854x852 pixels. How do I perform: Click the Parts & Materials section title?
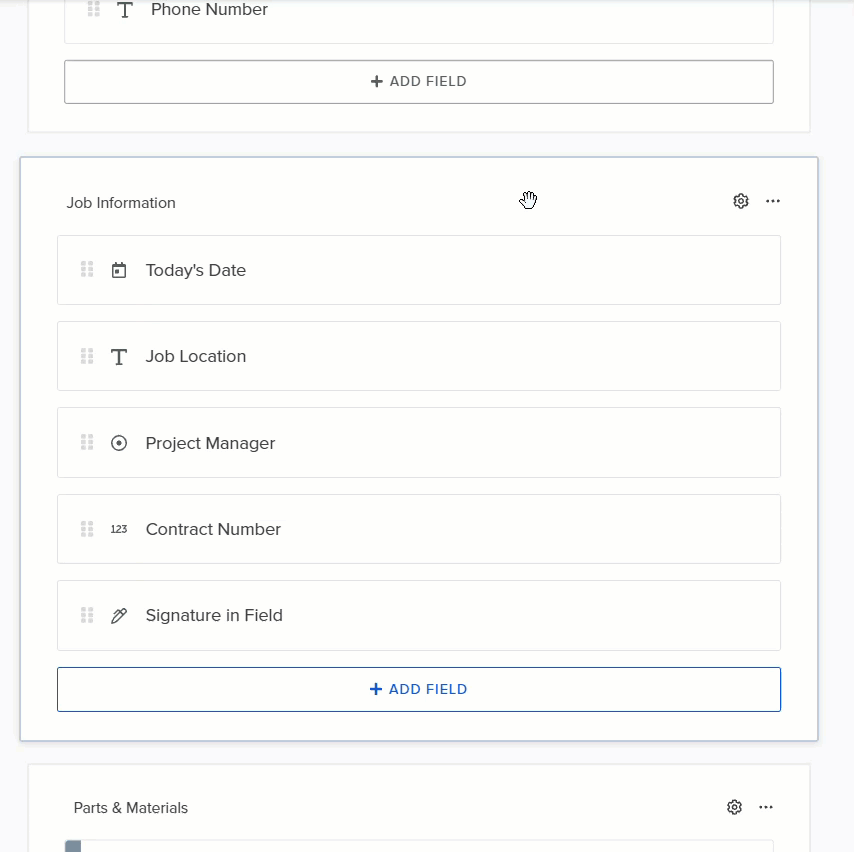131,807
